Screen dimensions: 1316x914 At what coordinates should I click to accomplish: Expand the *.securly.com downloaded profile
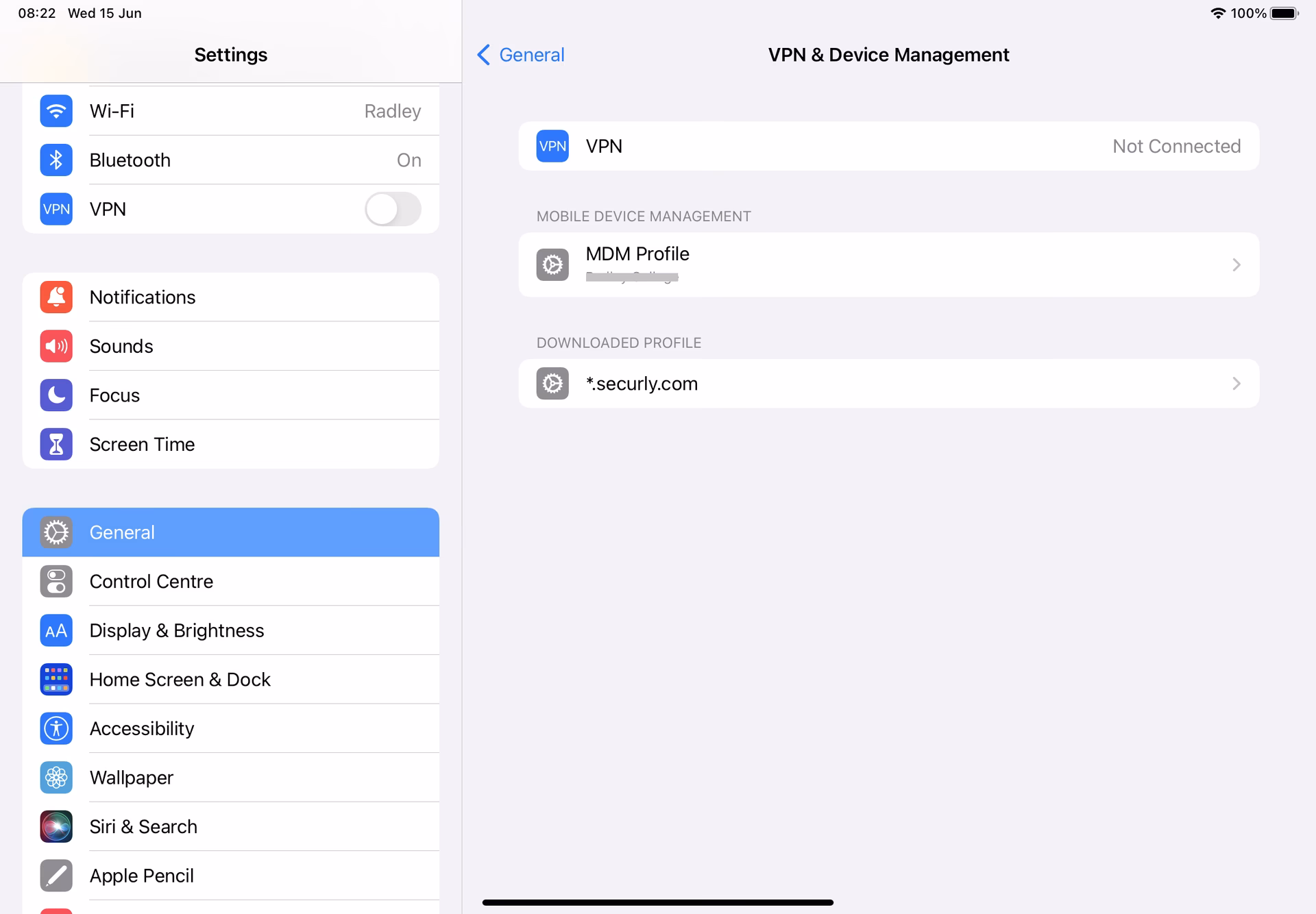pos(888,384)
